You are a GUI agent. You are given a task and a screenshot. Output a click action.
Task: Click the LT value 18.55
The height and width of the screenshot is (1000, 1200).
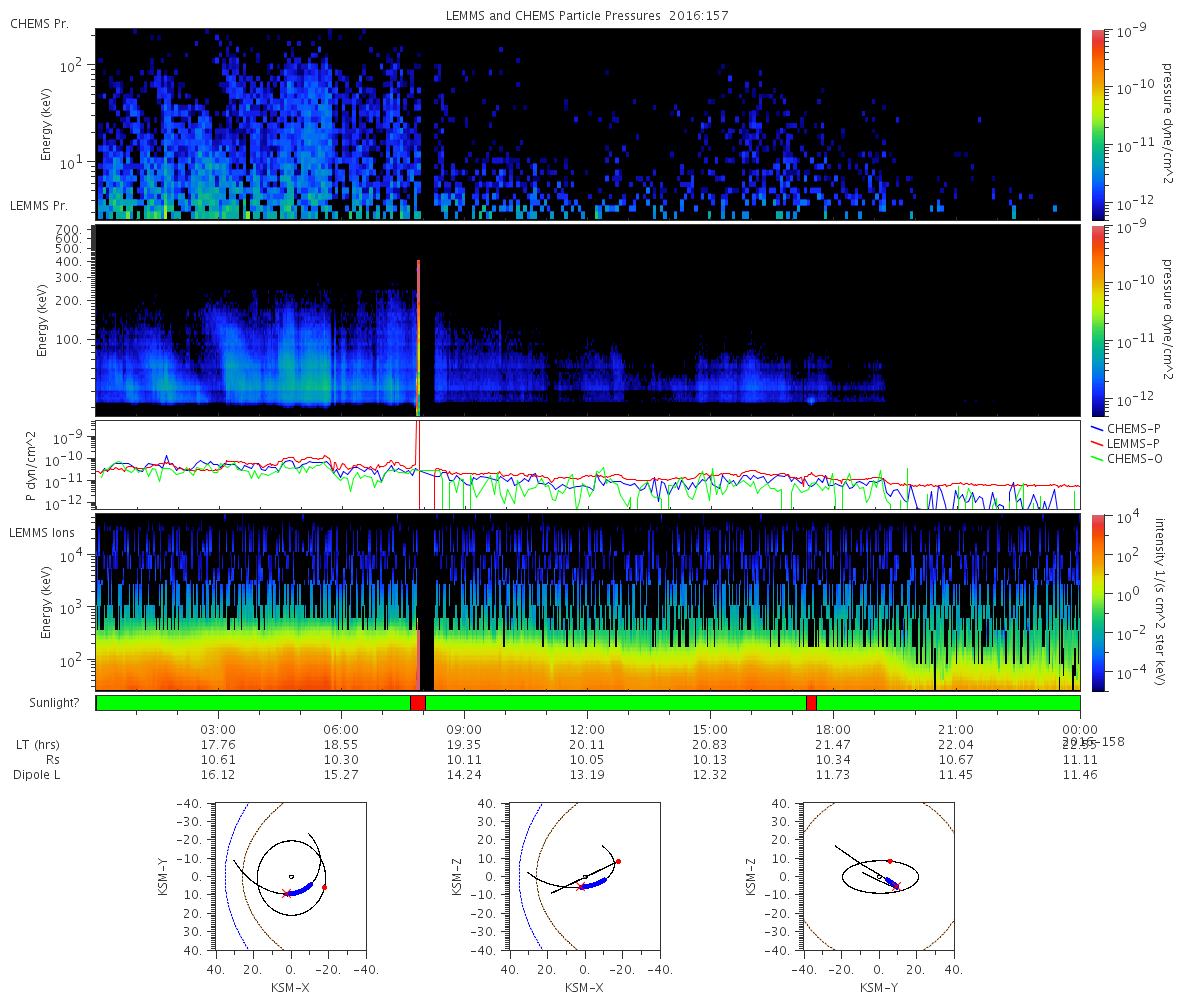tap(341, 745)
